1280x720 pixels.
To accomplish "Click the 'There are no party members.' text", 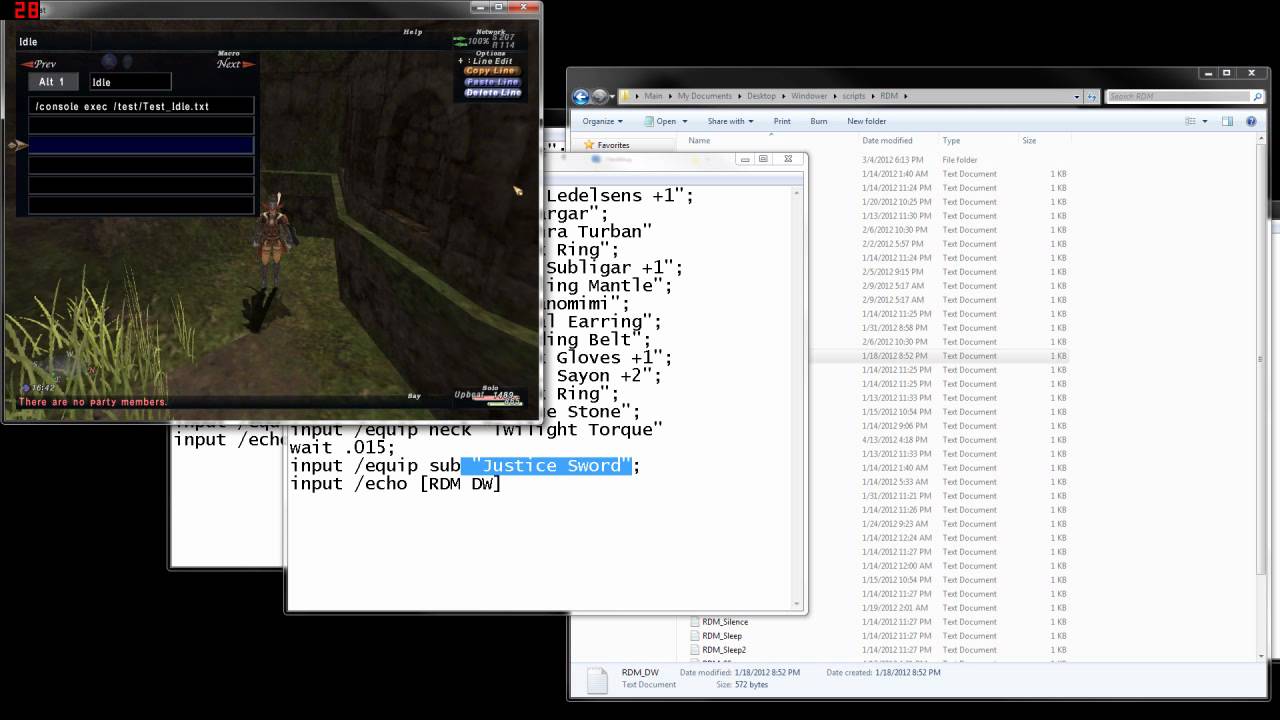I will 93,402.
